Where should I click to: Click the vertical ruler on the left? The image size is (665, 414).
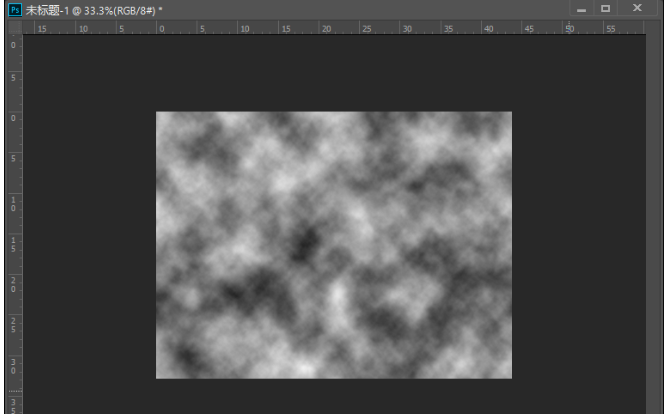click(15, 224)
